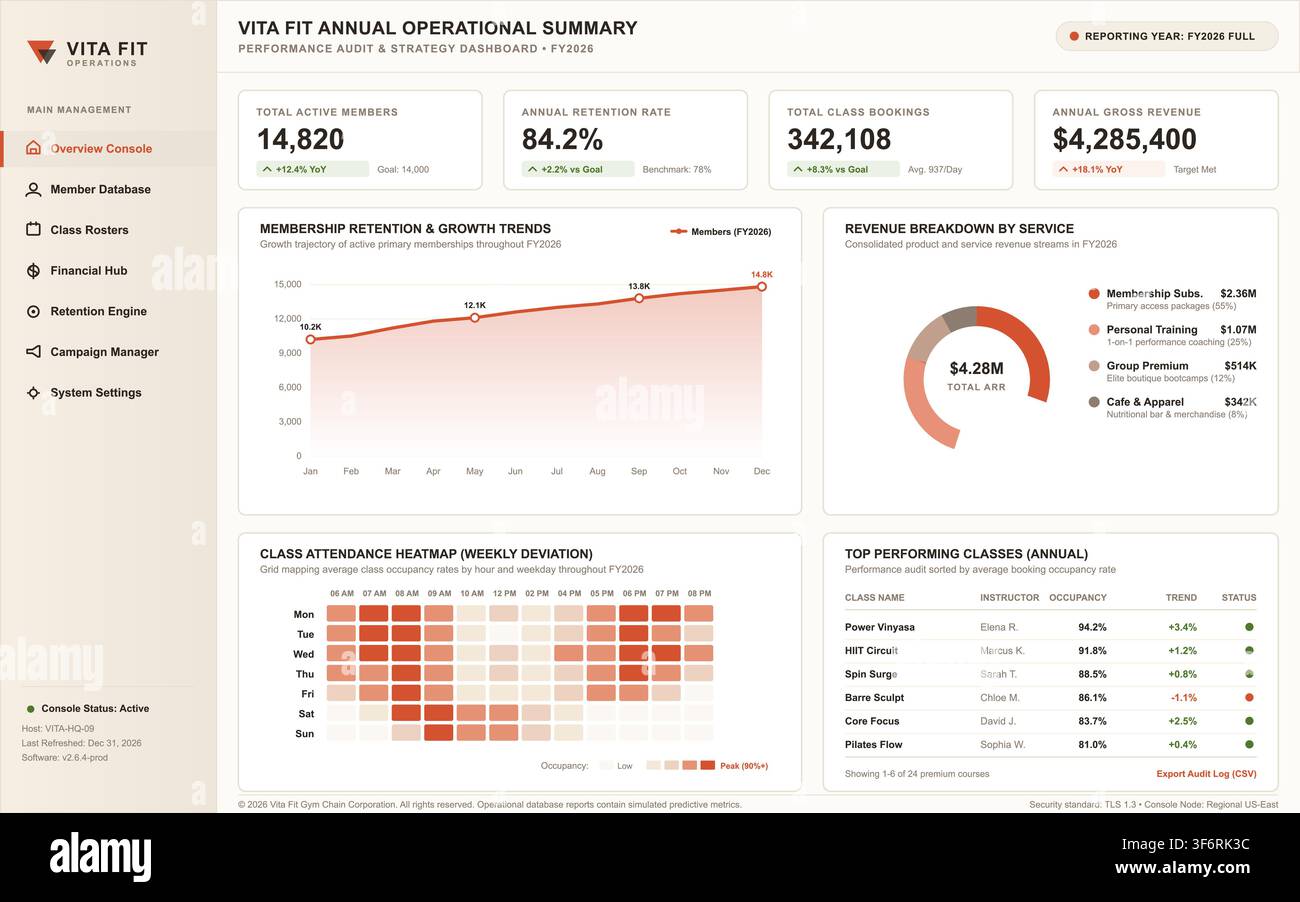The height and width of the screenshot is (902, 1300).
Task: Go to Campaign Manager
Action: 105,352
